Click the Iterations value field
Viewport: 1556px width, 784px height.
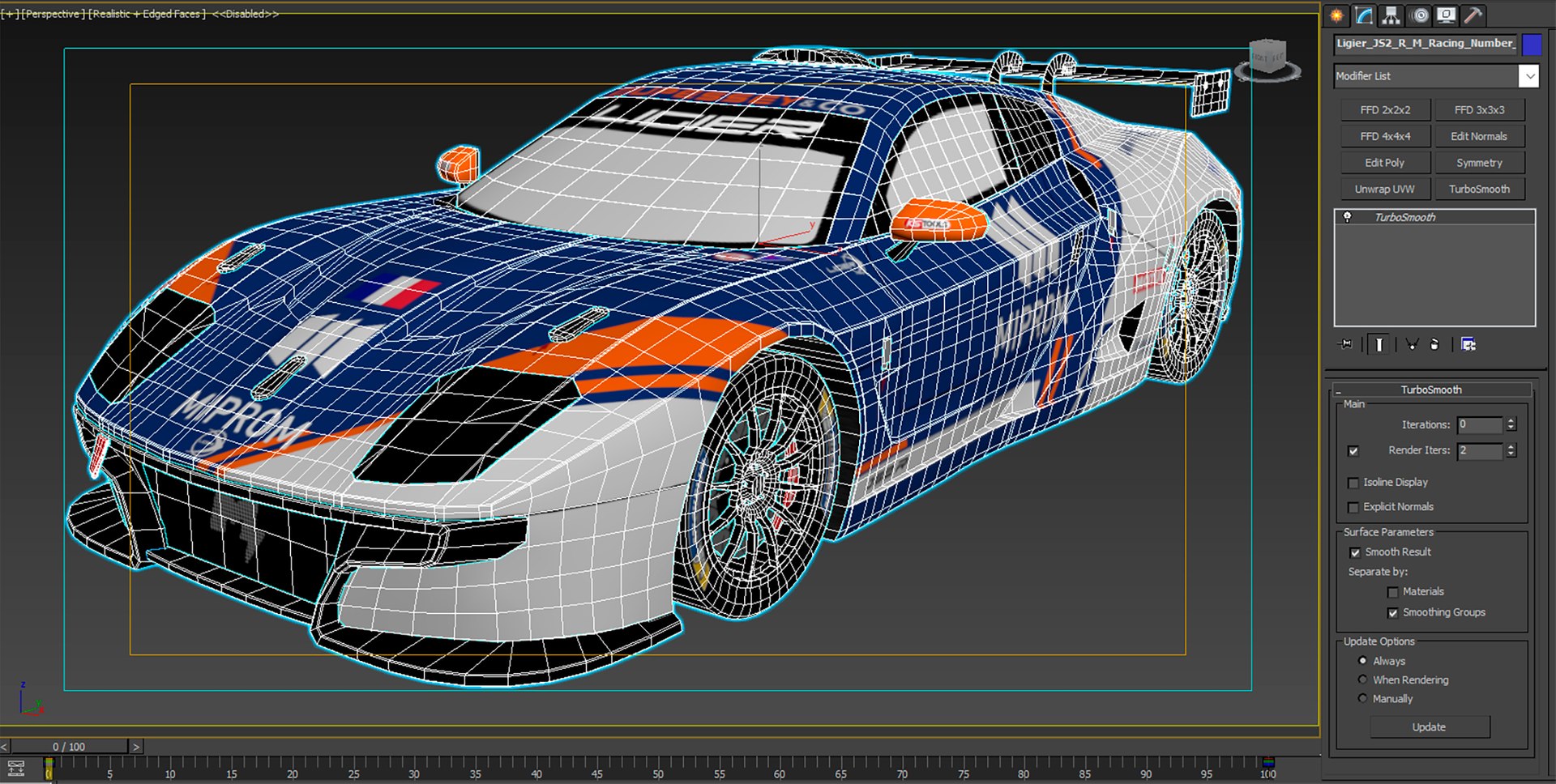coord(1480,424)
